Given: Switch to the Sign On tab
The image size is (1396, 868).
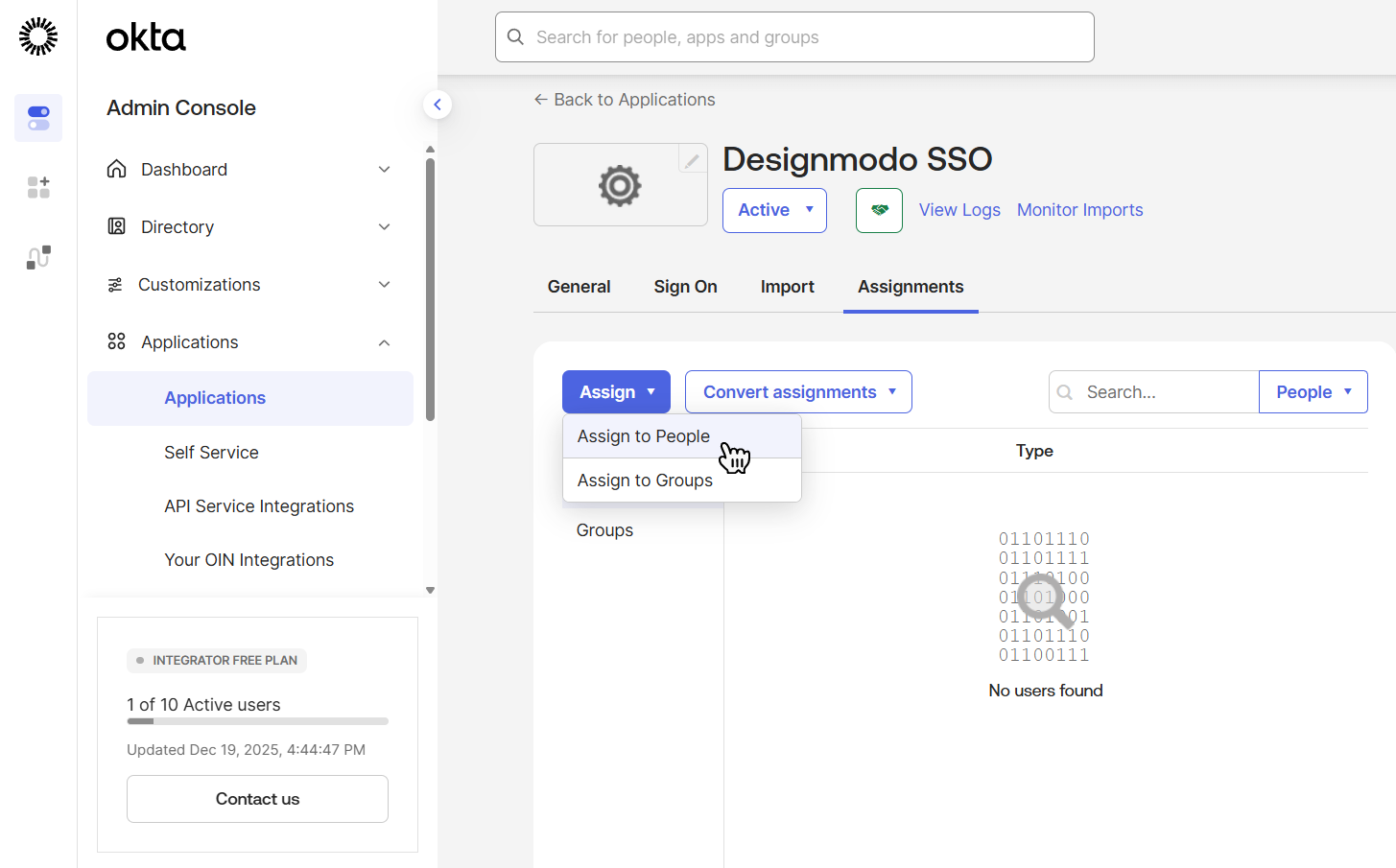Looking at the screenshot, I should pos(685,287).
